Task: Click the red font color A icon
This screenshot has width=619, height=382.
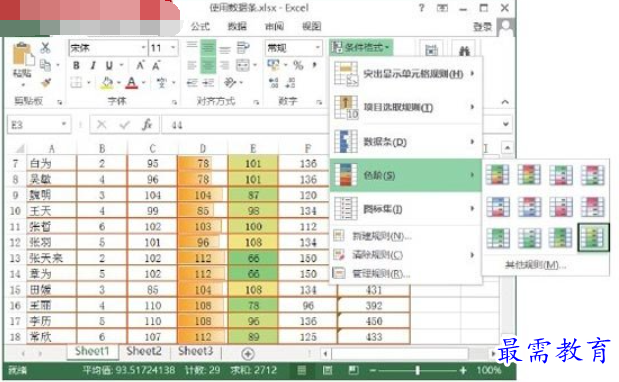Action: point(131,82)
